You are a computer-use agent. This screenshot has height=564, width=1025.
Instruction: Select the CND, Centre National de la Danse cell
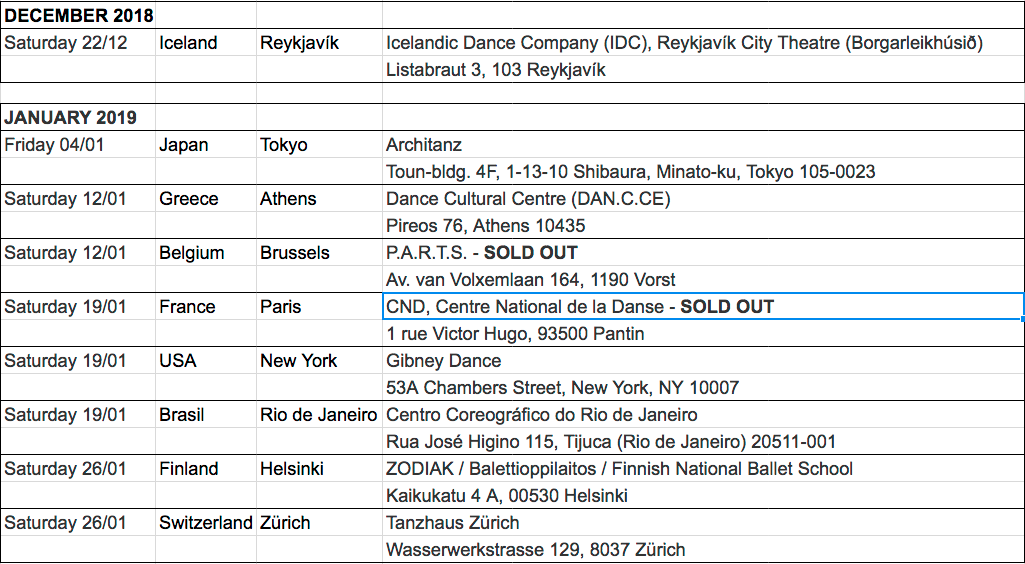[x=703, y=307]
